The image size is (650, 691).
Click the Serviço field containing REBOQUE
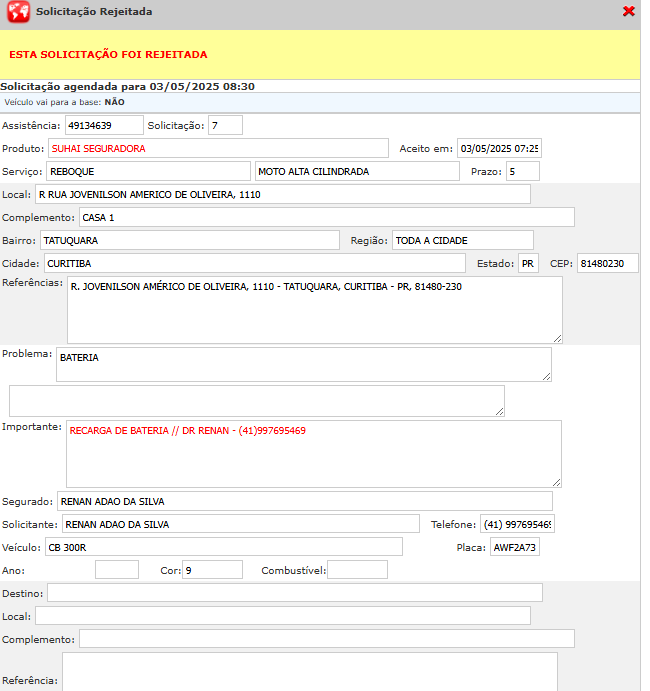pos(148,171)
